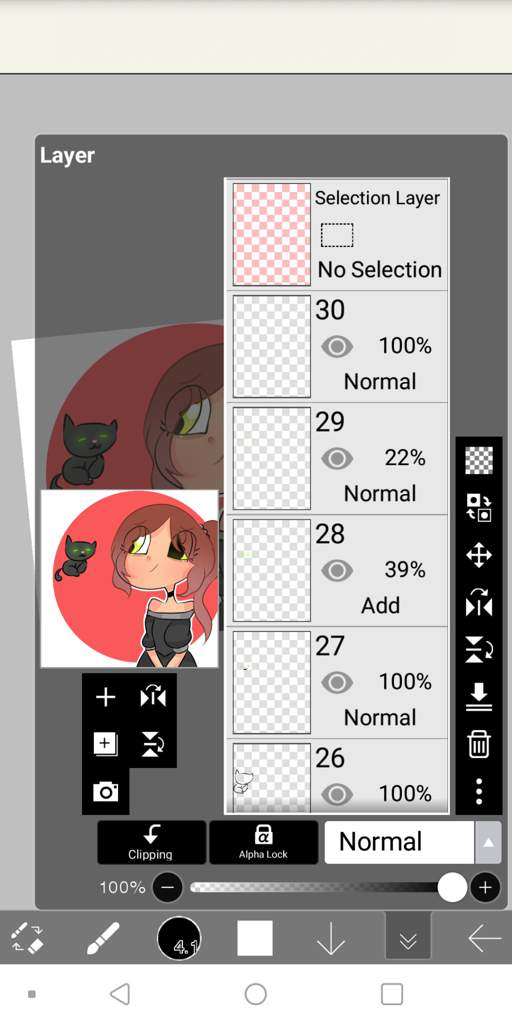Toggle the Alpha Lock option

pos(263,842)
